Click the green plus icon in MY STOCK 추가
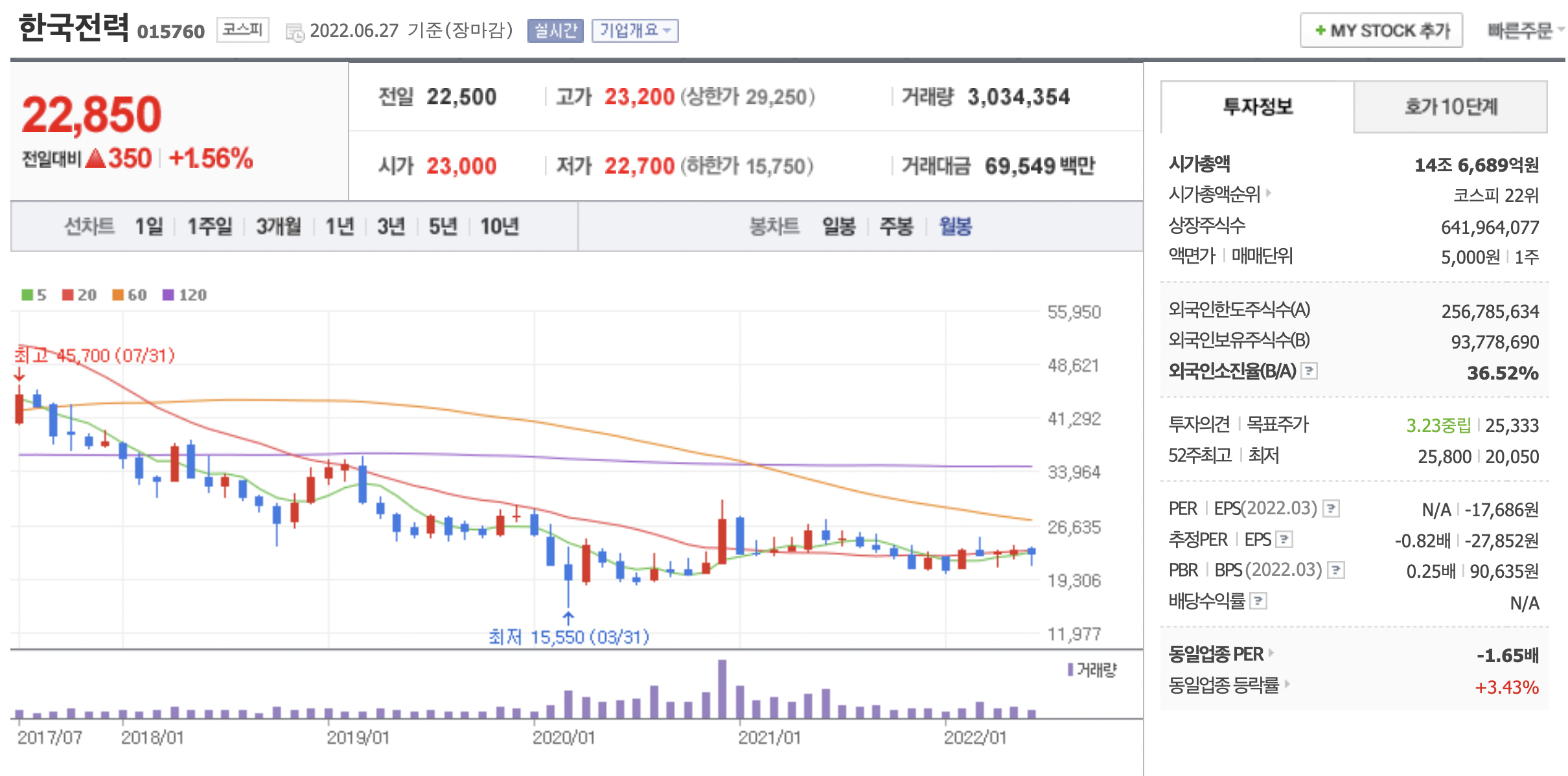 pyautogui.click(x=1320, y=30)
